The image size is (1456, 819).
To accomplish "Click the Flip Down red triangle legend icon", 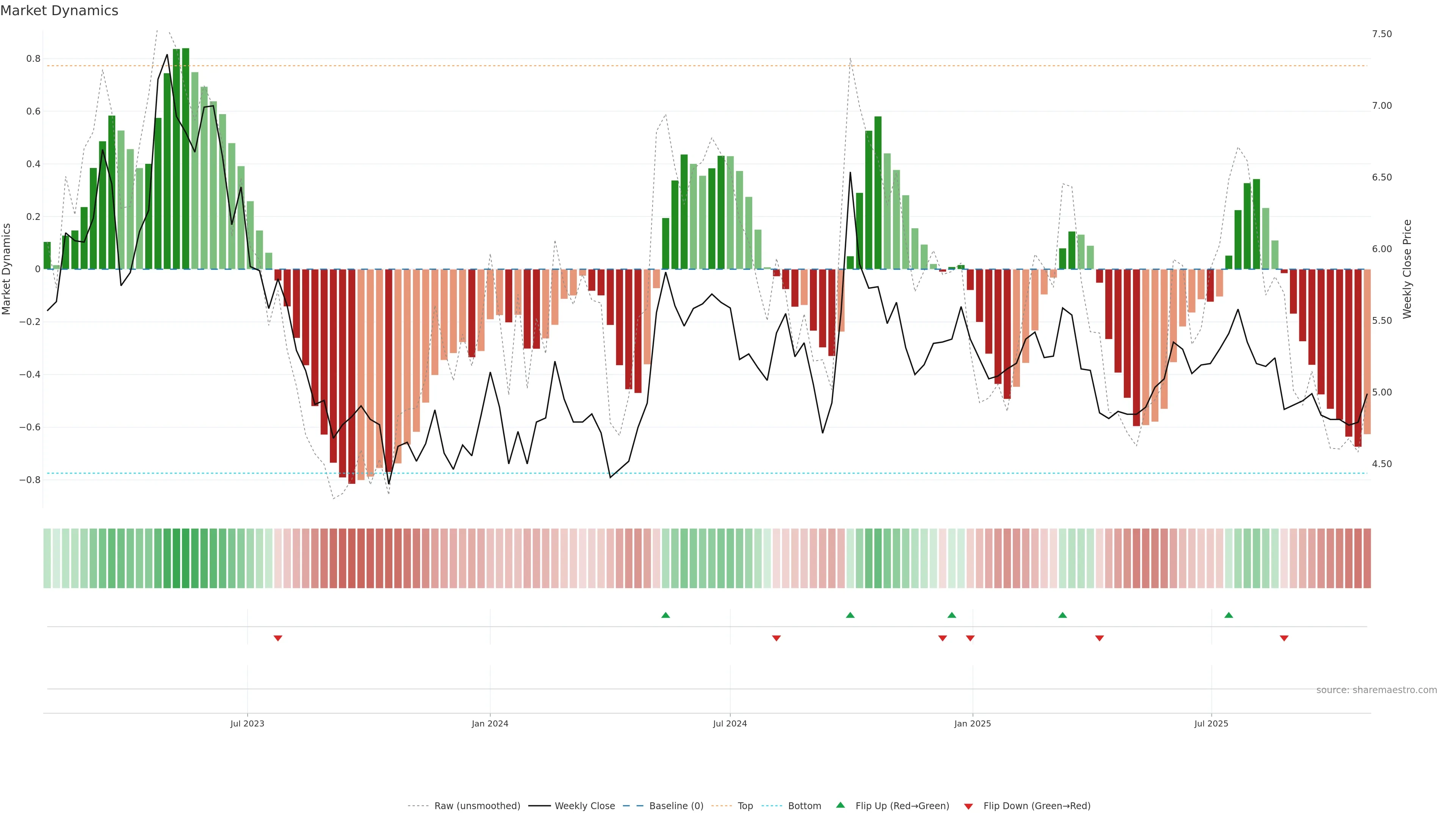I will (x=968, y=806).
